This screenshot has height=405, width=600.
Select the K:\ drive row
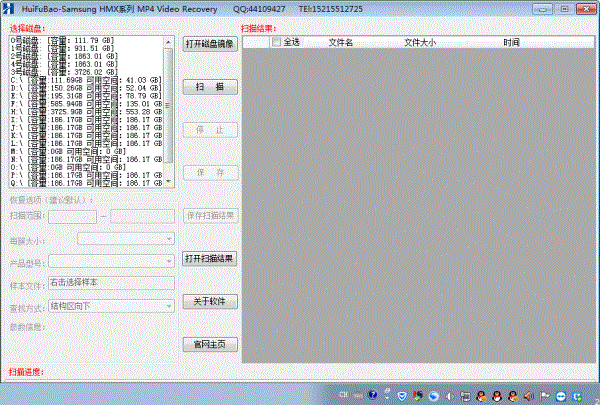click(x=87, y=136)
